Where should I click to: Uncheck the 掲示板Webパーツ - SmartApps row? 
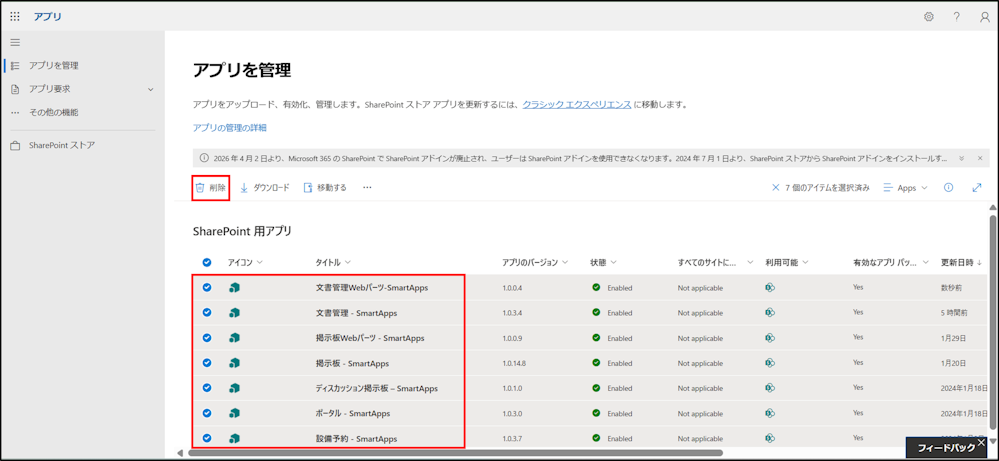click(x=206, y=337)
